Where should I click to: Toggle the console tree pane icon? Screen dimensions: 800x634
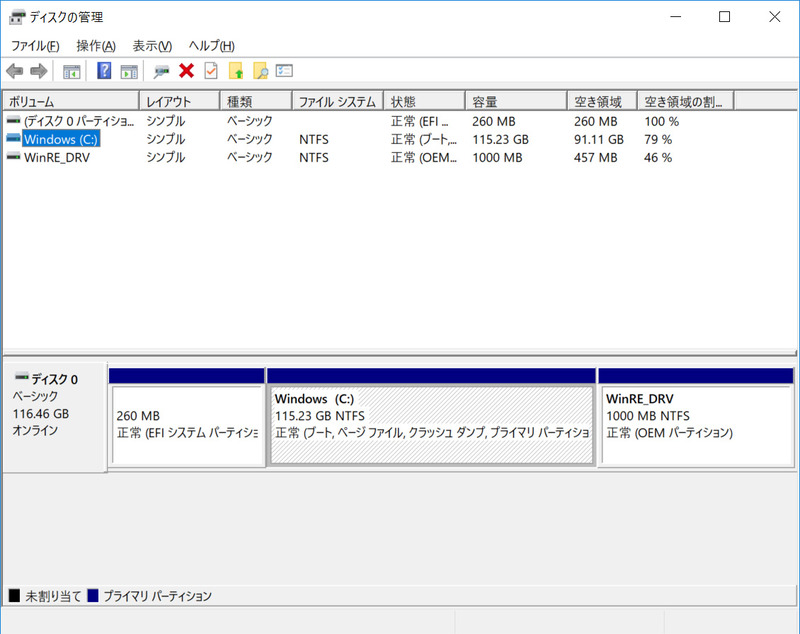click(x=71, y=71)
